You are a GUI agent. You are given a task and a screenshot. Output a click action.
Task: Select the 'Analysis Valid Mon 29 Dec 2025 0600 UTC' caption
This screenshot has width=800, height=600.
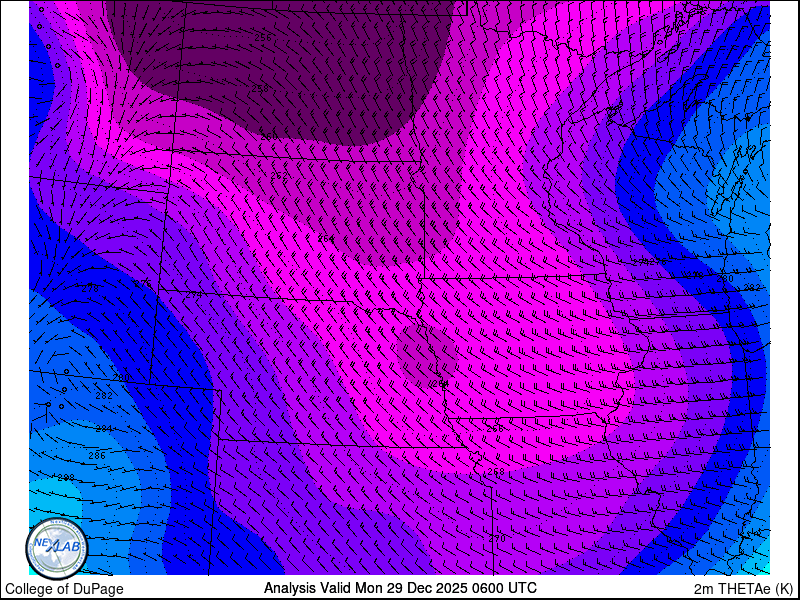400,588
